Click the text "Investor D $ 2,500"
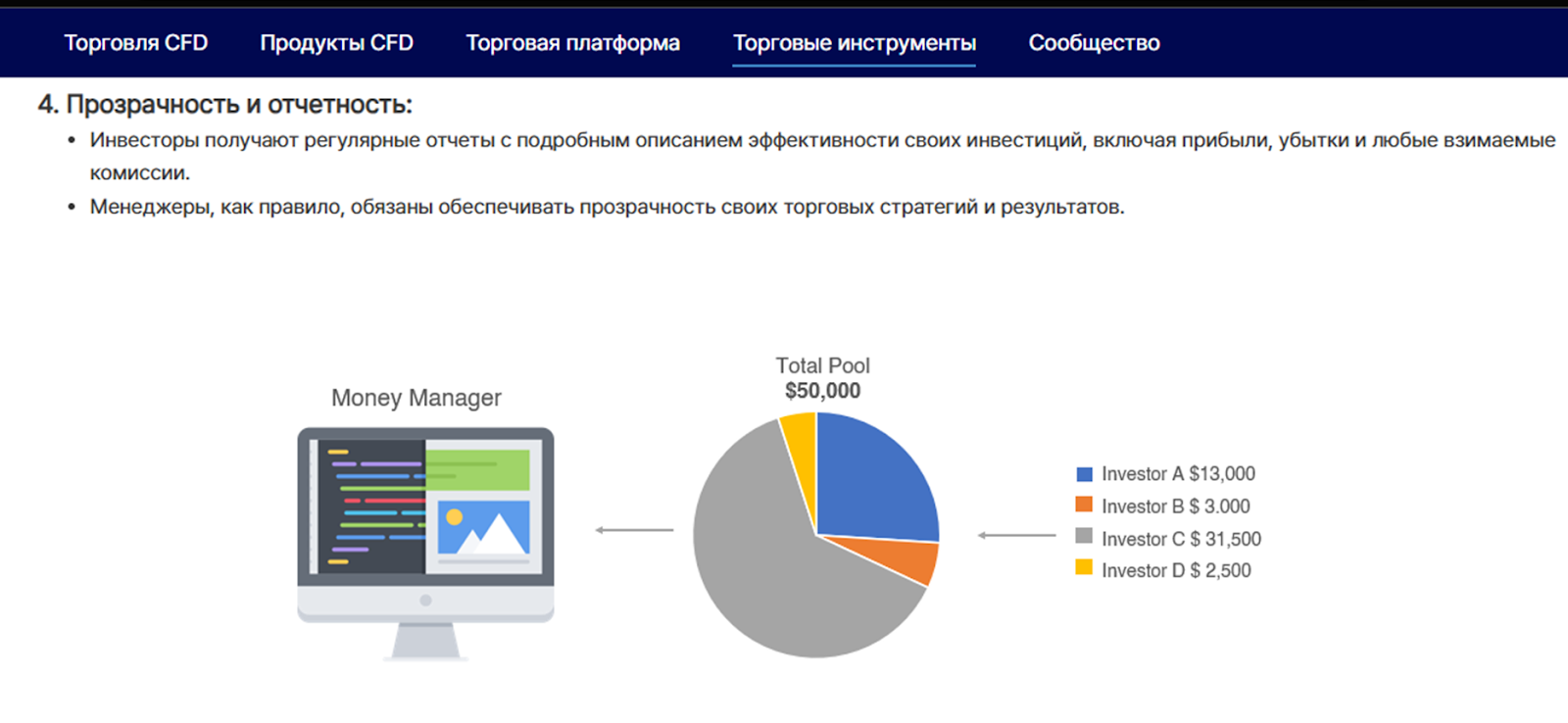This screenshot has height=723, width=1568. tap(1176, 570)
